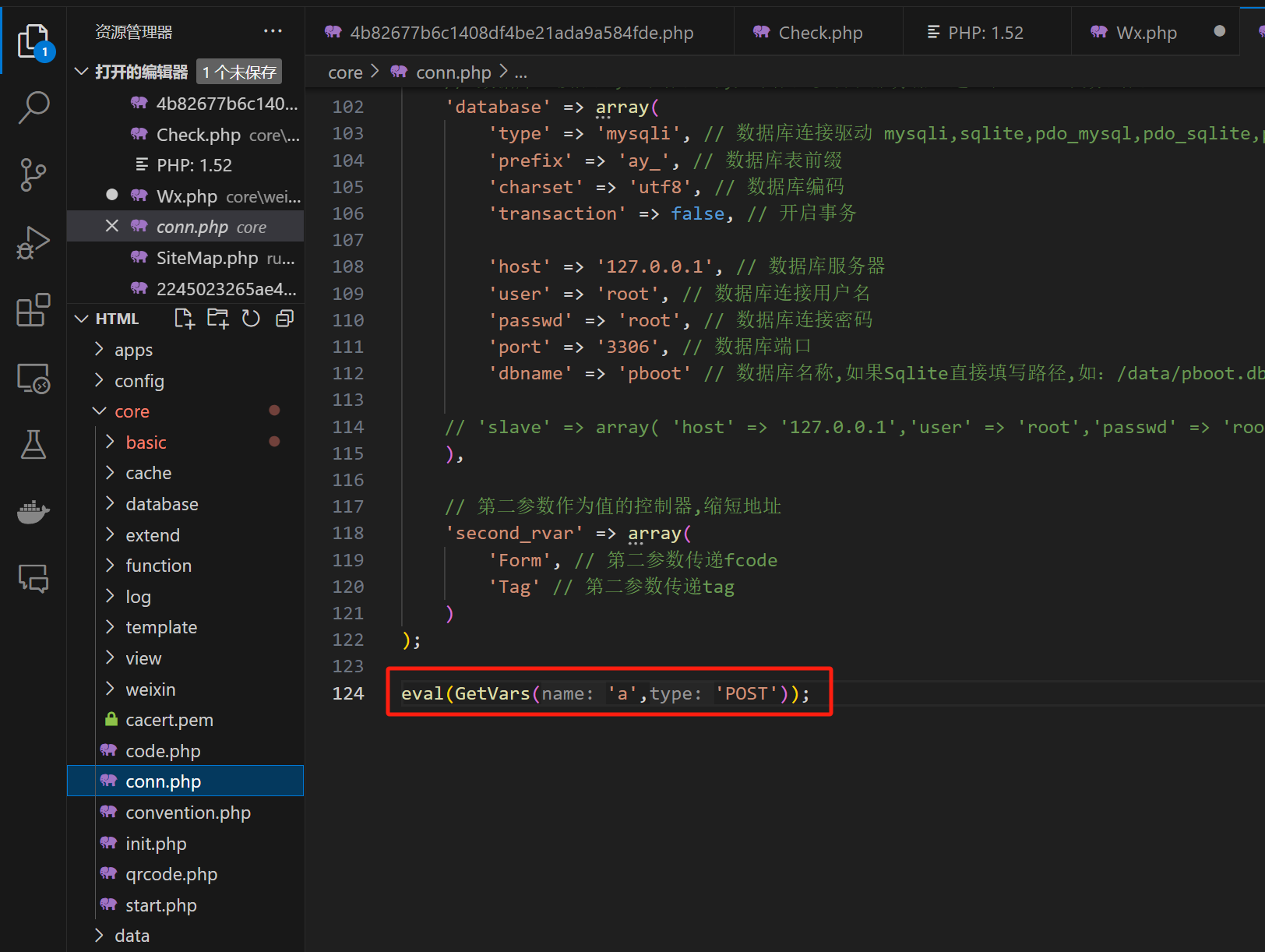Expand the extend folder
Image resolution: width=1265 pixels, height=952 pixels.
(x=110, y=534)
